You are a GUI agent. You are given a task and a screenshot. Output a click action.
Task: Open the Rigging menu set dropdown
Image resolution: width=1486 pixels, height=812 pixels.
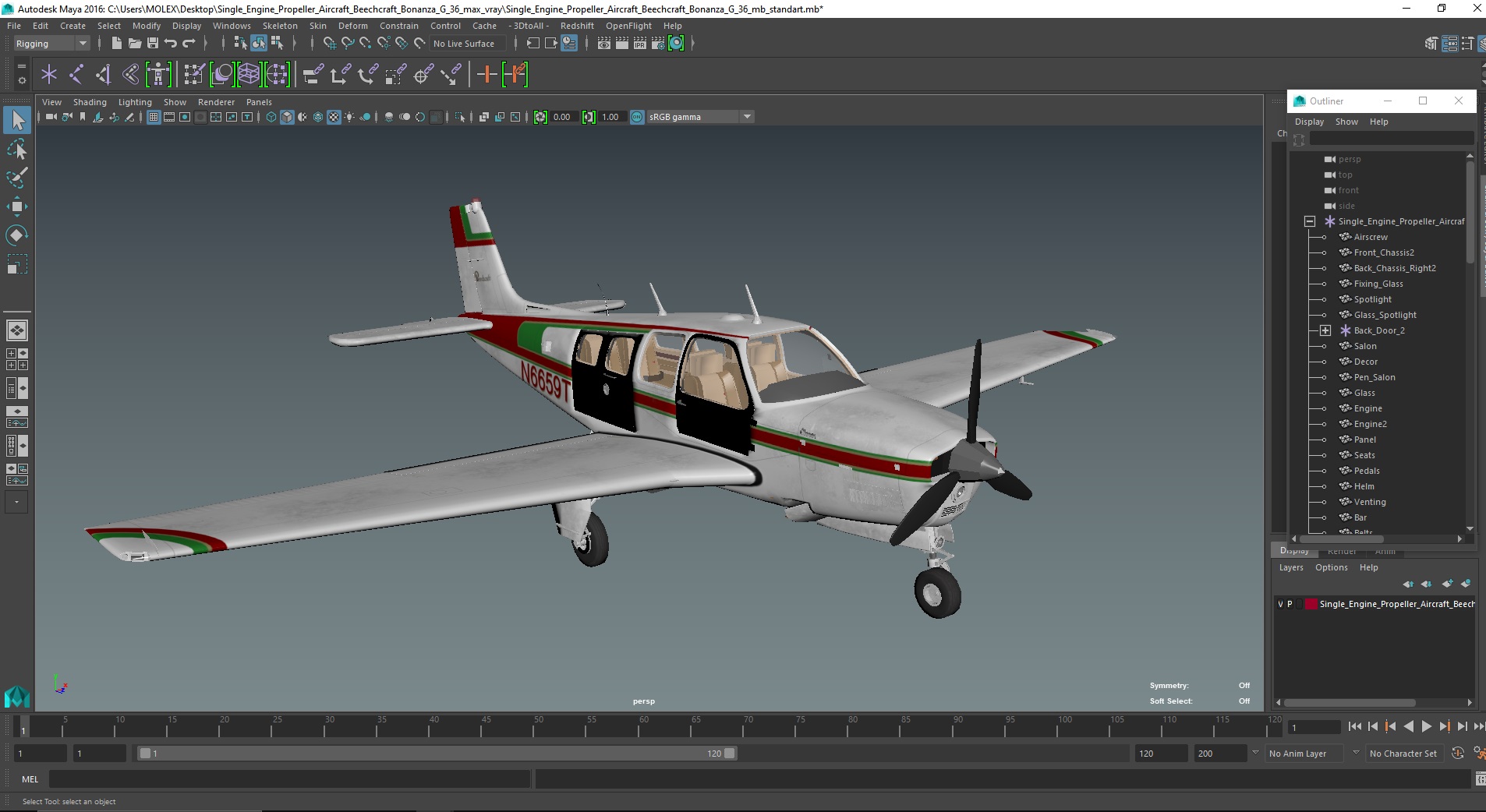(x=51, y=44)
